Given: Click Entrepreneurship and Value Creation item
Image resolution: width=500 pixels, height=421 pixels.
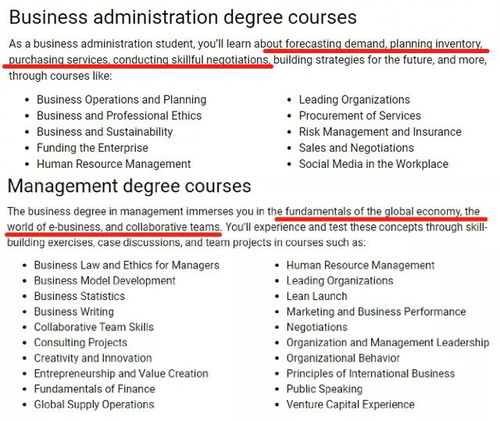Looking at the screenshot, I should point(121,373).
